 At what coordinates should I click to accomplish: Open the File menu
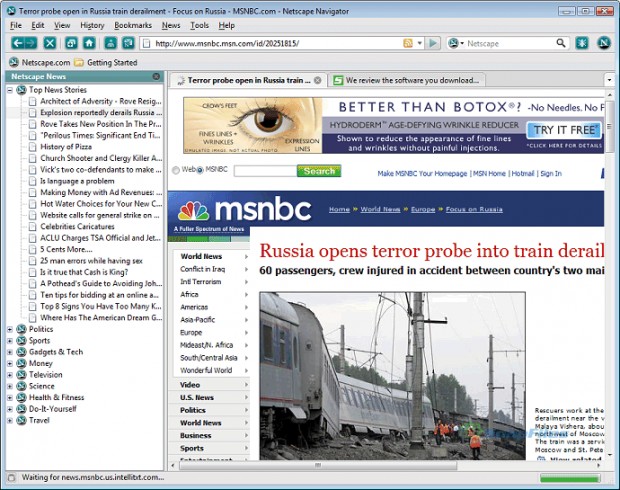point(16,25)
